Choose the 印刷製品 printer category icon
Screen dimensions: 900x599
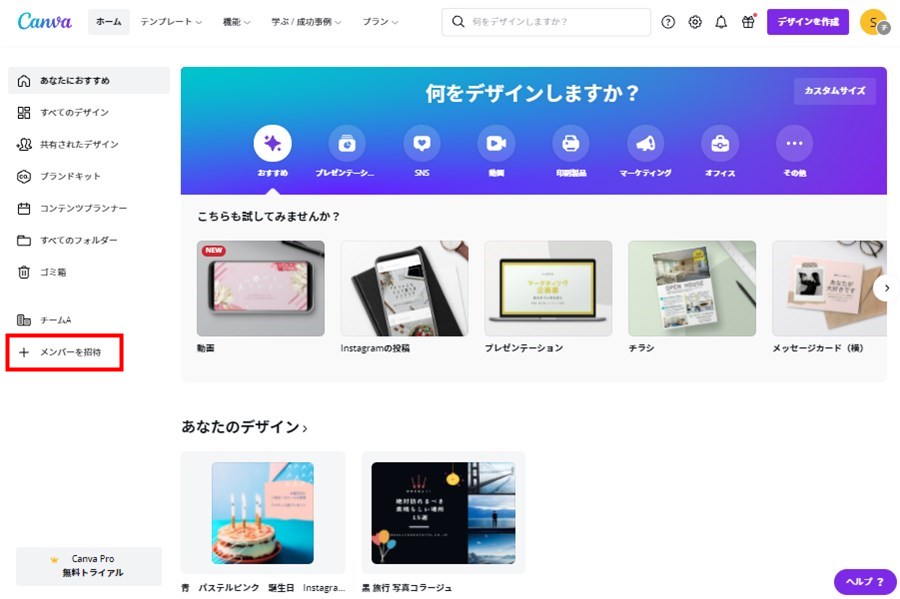571,143
